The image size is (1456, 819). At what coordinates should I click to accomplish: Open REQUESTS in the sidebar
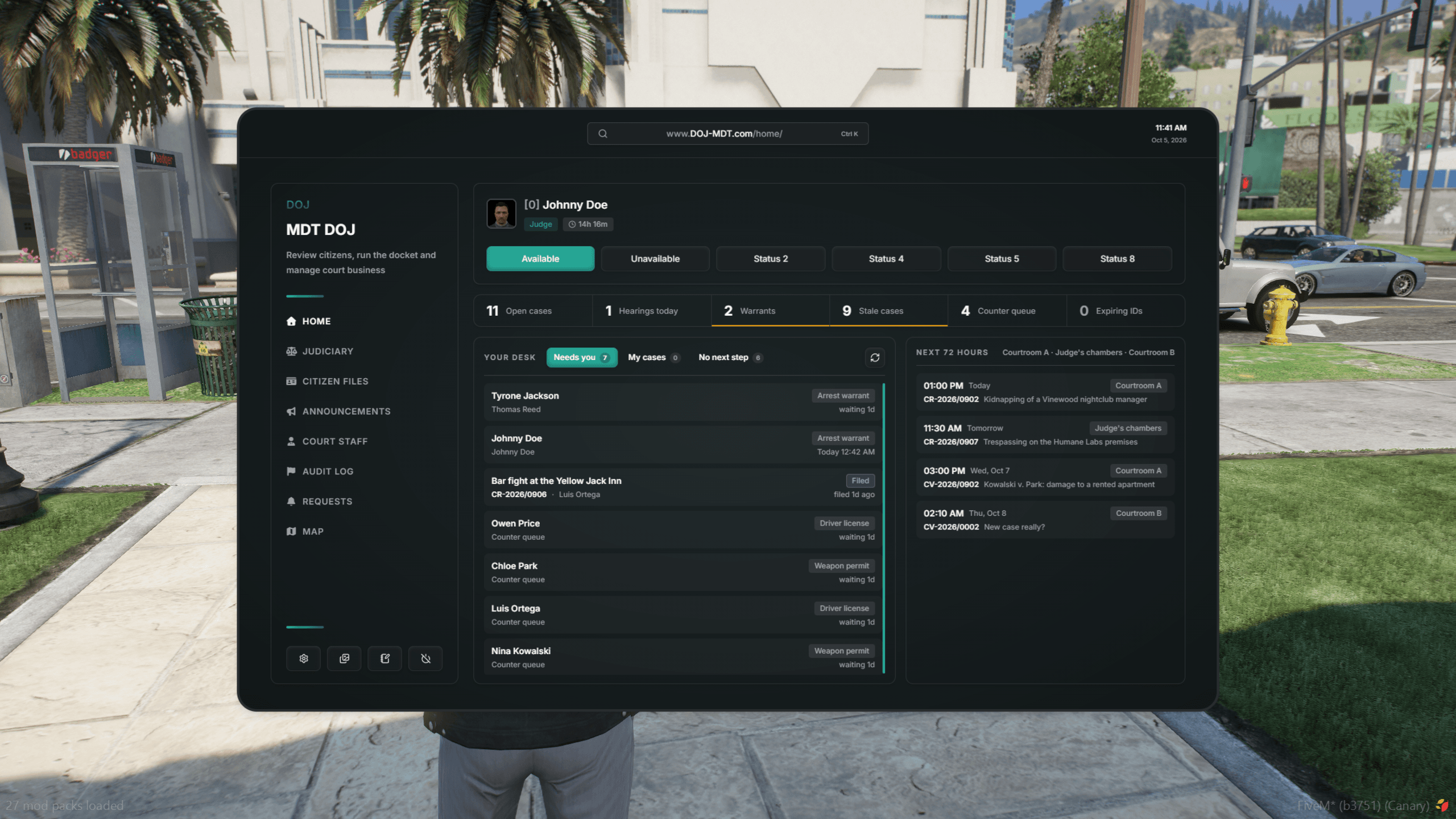pos(320,502)
